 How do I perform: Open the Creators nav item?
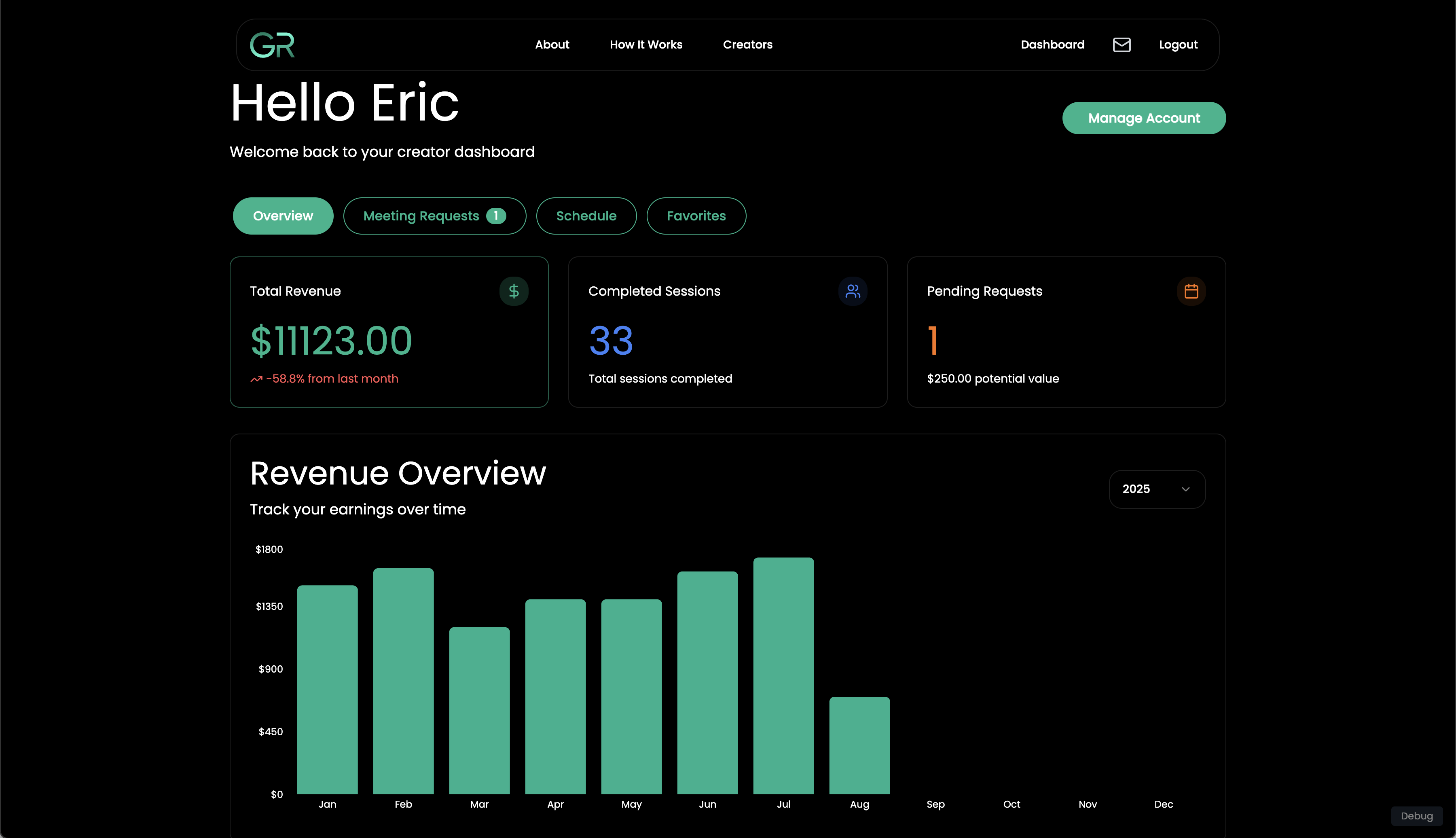point(747,45)
